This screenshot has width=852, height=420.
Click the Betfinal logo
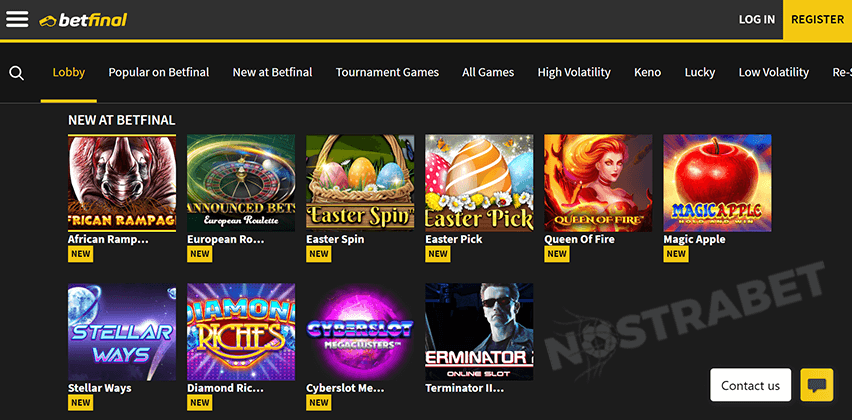83,20
